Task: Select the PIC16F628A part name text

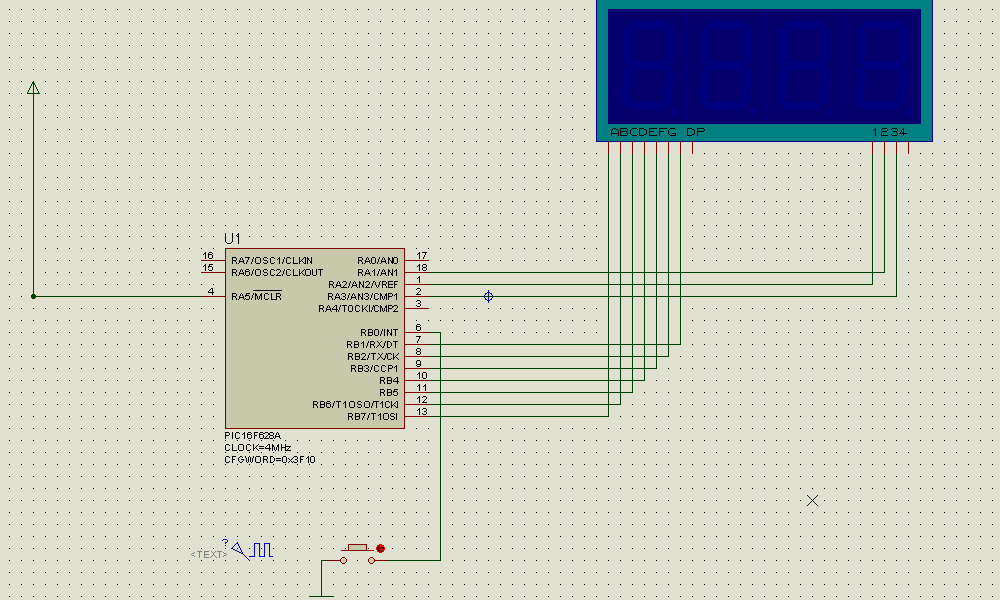Action: (x=252, y=436)
